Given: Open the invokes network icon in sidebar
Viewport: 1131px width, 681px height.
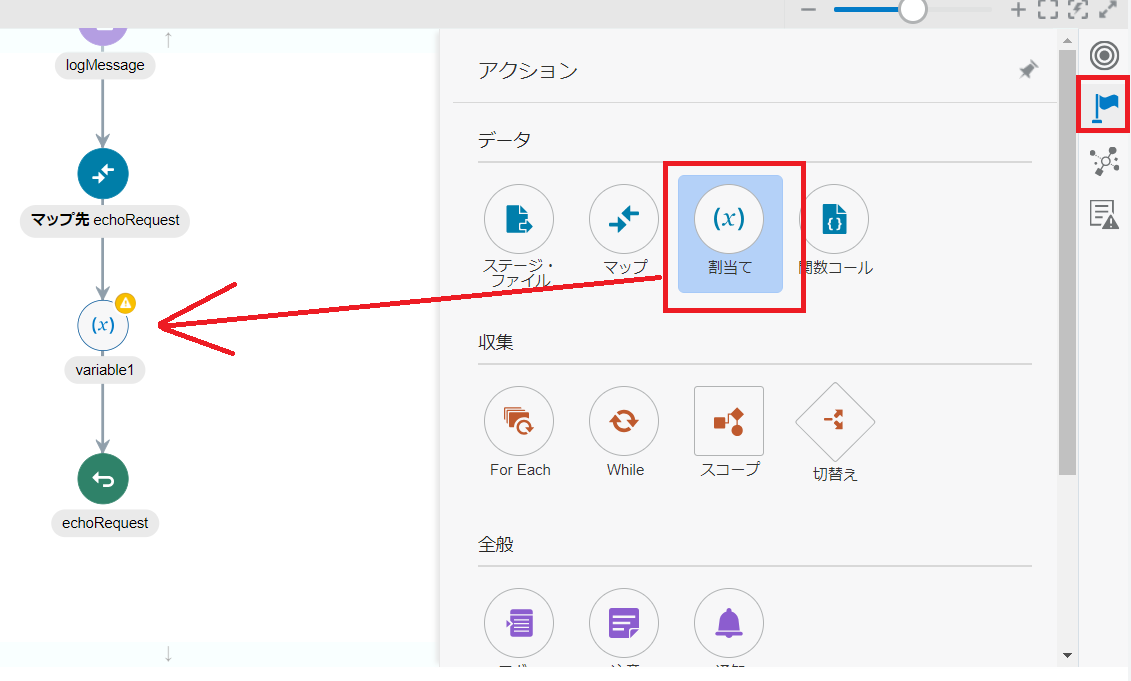Looking at the screenshot, I should (x=1104, y=162).
